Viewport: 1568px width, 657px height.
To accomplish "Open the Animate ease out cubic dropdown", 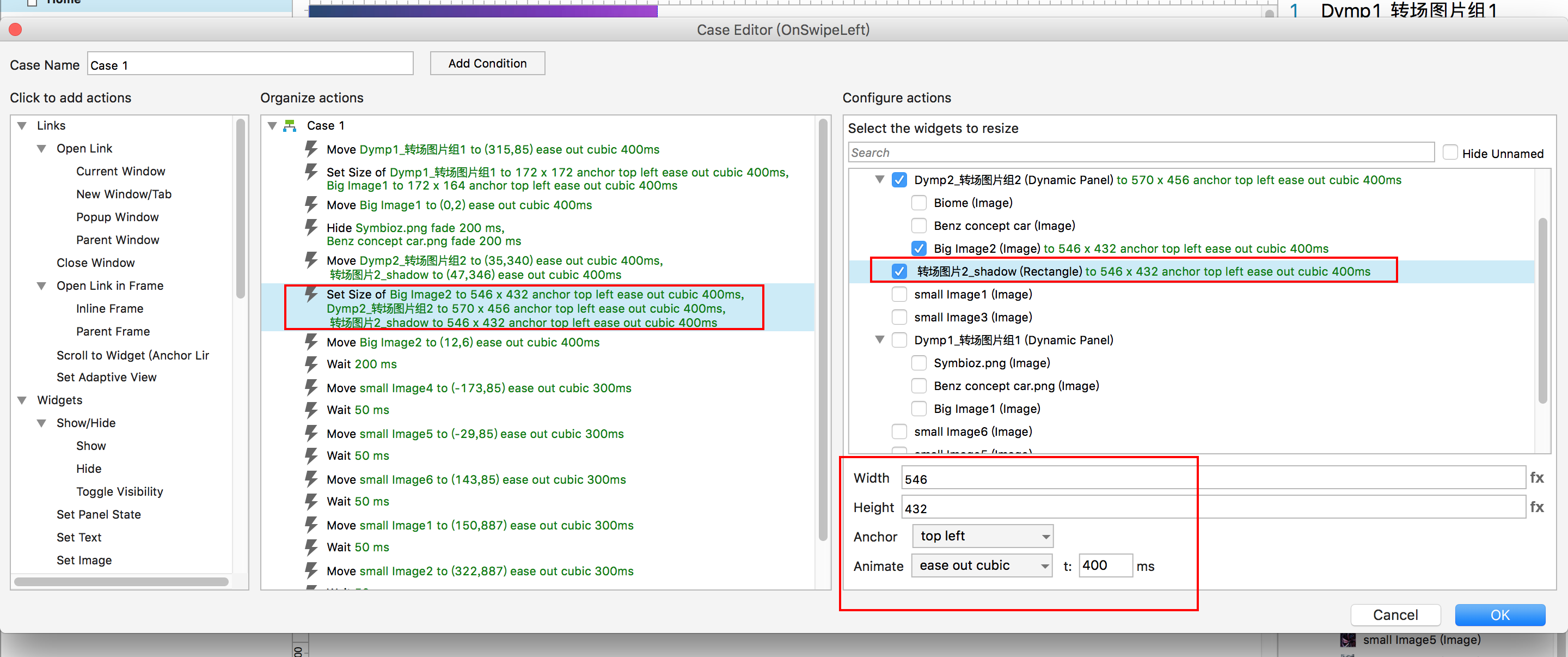I will coord(981,565).
